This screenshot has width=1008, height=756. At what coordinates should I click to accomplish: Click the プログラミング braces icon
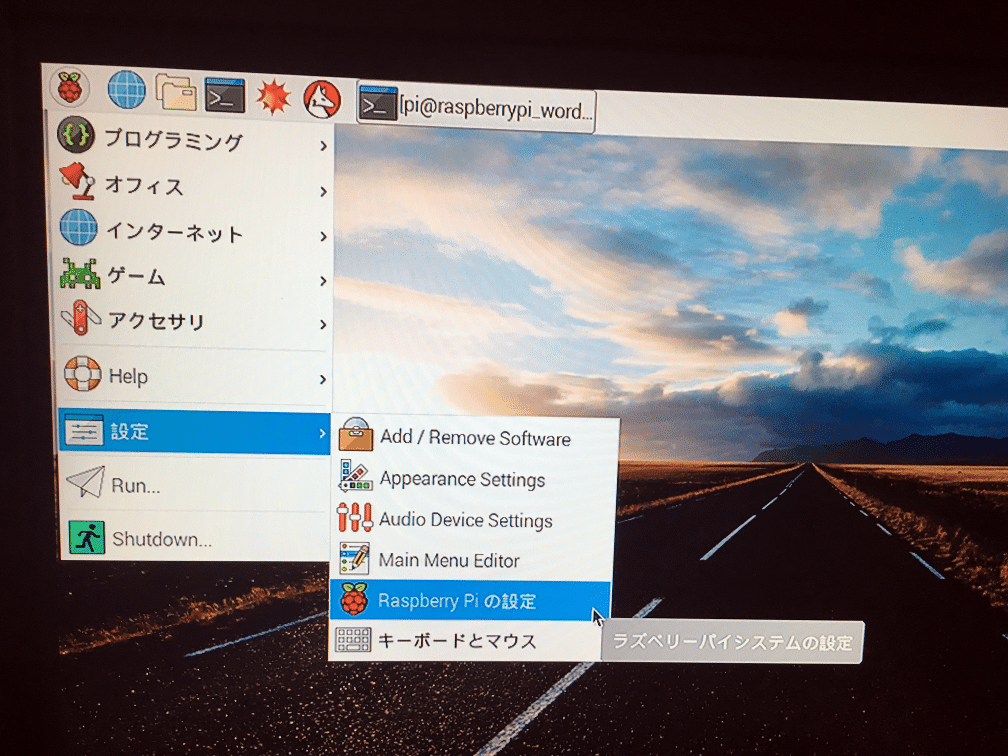tap(76, 134)
